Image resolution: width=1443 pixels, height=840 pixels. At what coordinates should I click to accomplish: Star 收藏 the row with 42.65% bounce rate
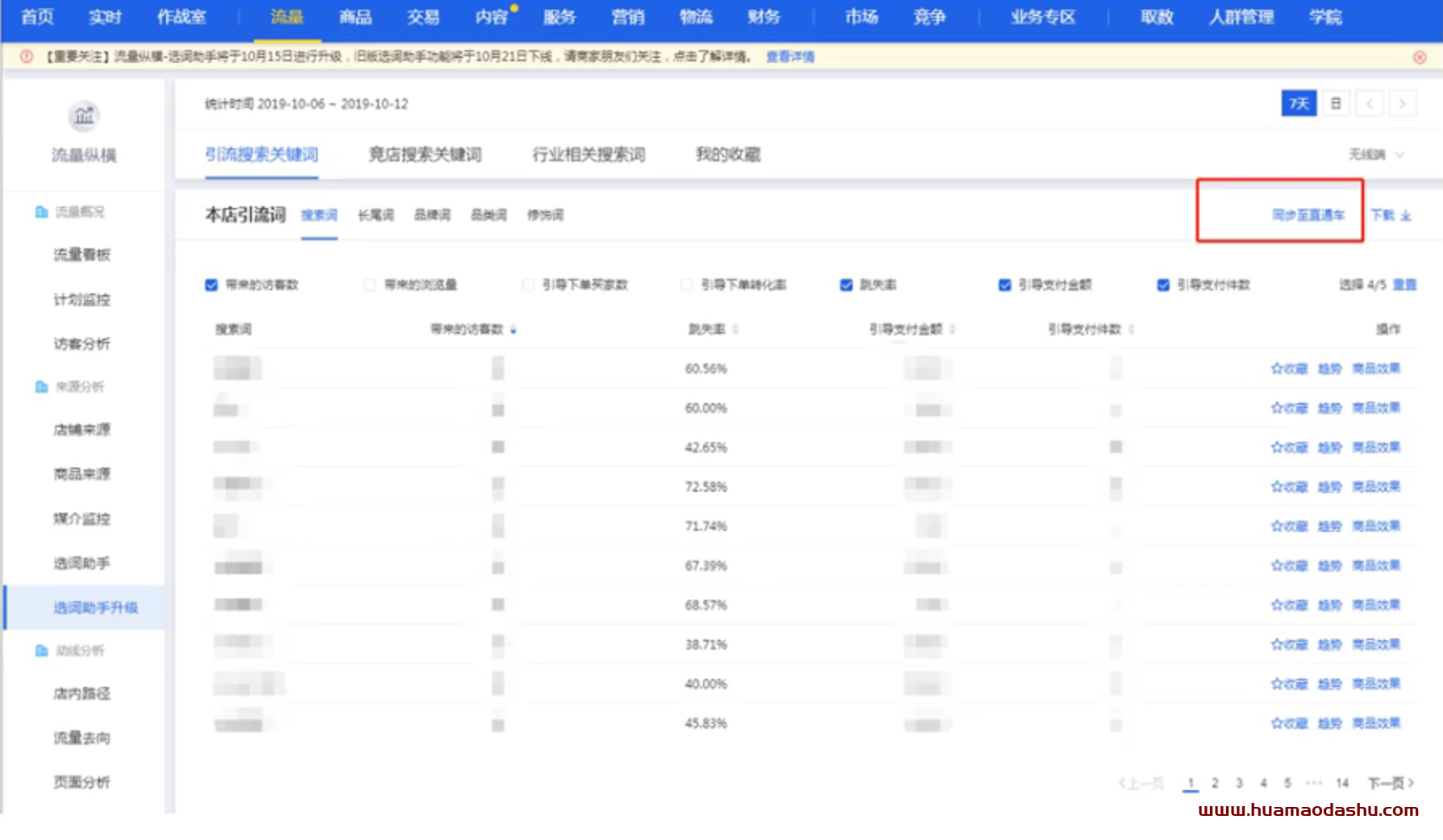pyautogui.click(x=1289, y=447)
